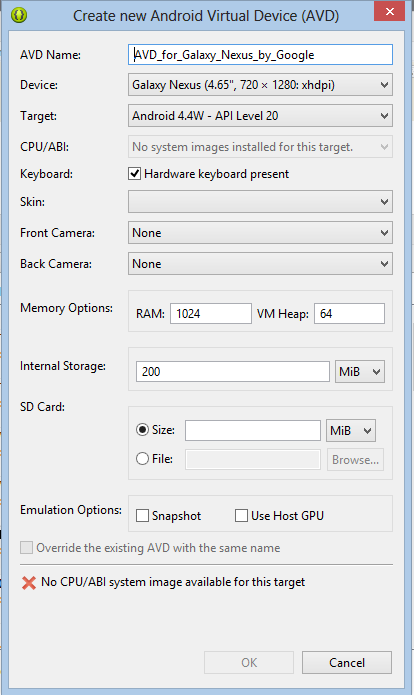
Task: Click the VM Heap input field
Action: (349, 314)
